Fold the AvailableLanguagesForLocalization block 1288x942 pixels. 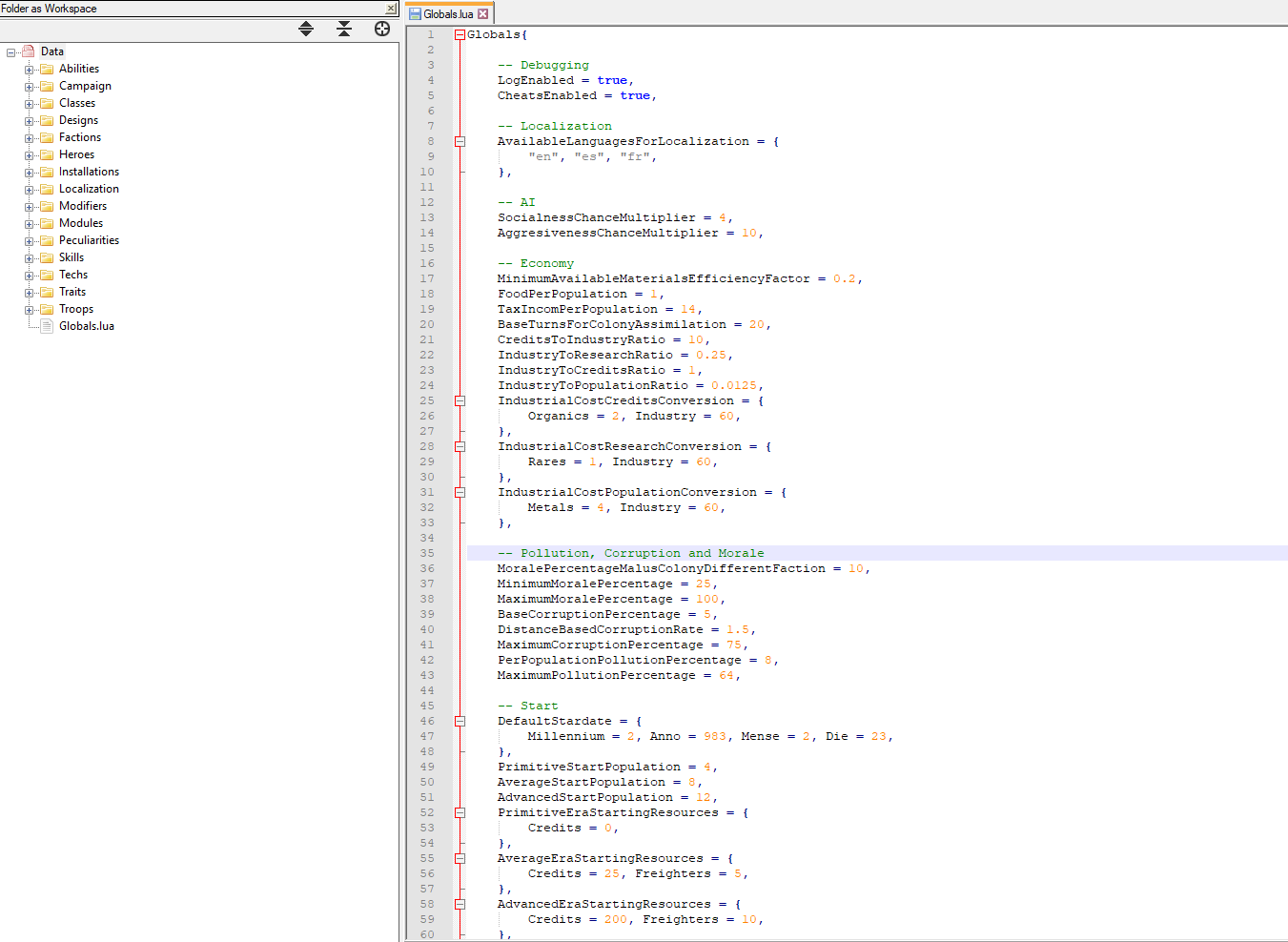(x=460, y=141)
